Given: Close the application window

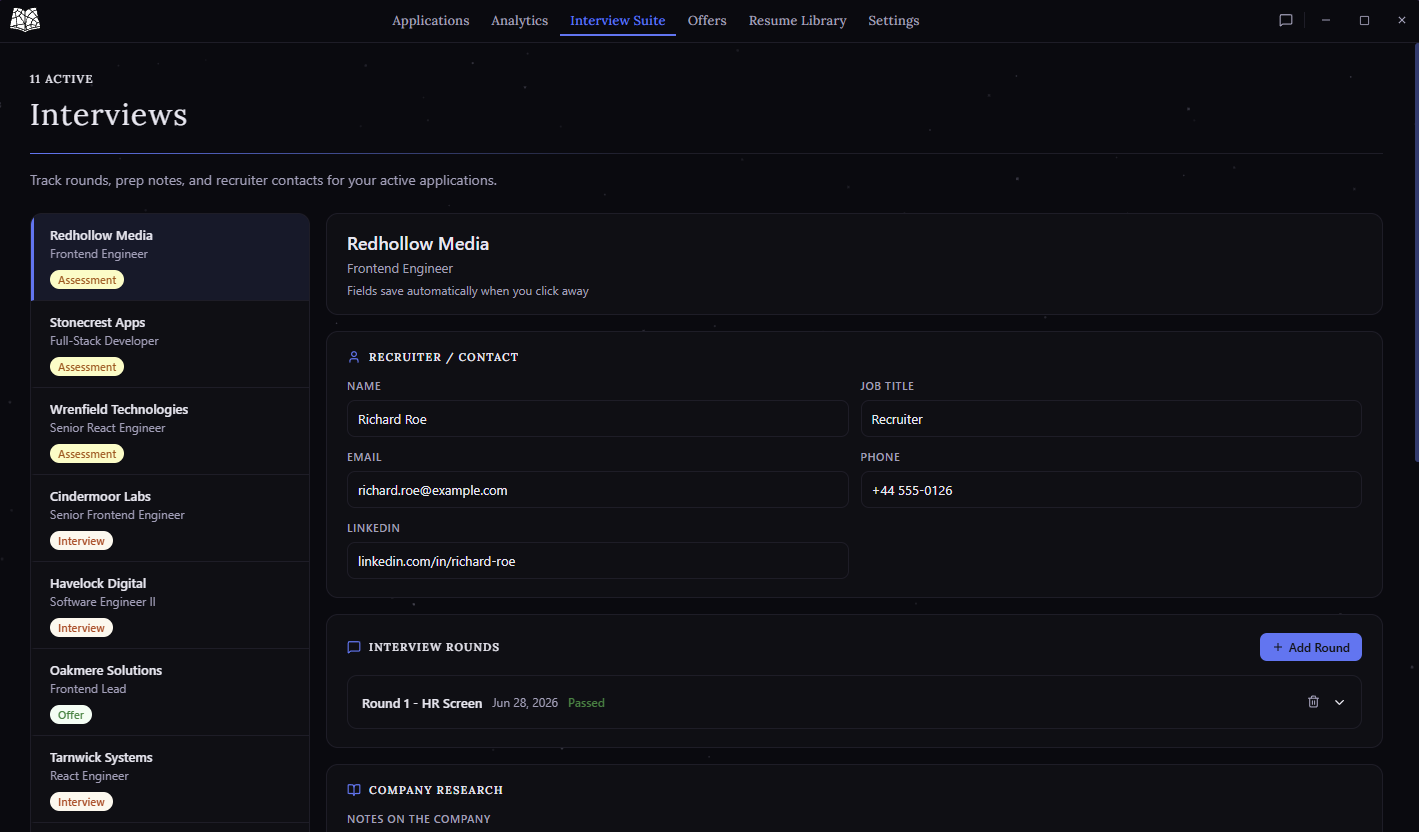Looking at the screenshot, I should [1402, 20].
